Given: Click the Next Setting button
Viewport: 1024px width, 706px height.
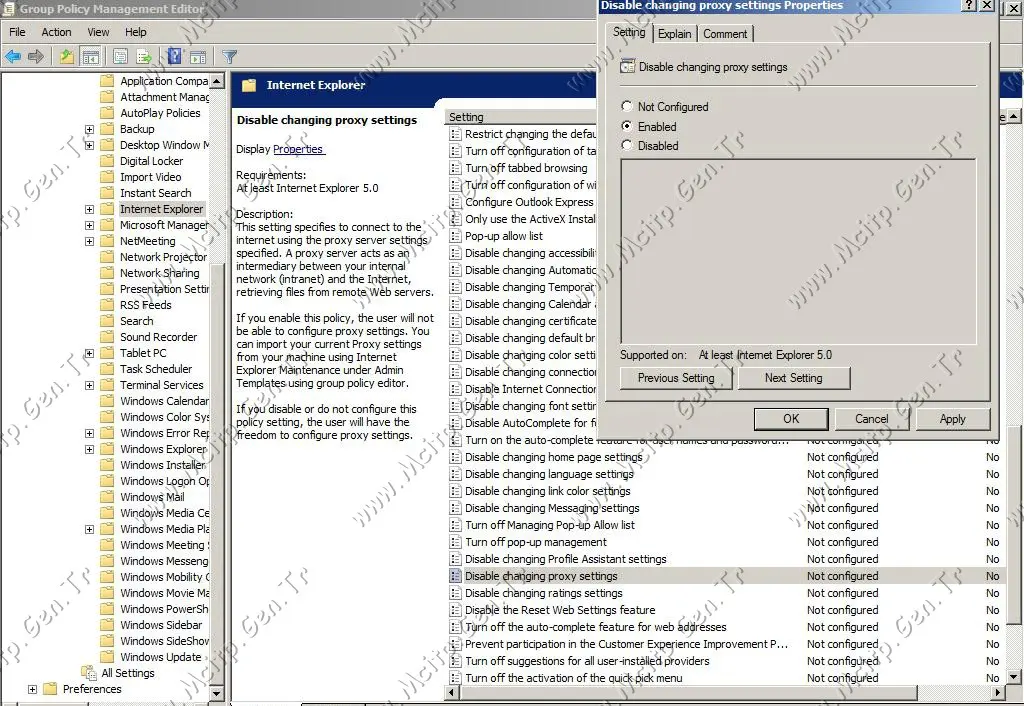Looking at the screenshot, I should [x=793, y=377].
